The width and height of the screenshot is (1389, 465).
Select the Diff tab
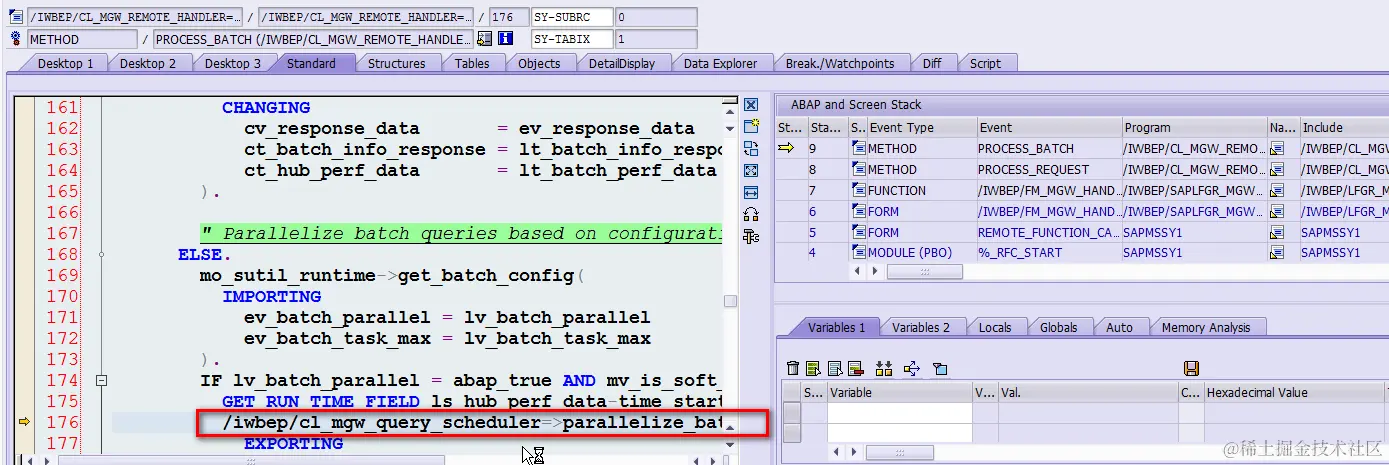click(x=931, y=63)
